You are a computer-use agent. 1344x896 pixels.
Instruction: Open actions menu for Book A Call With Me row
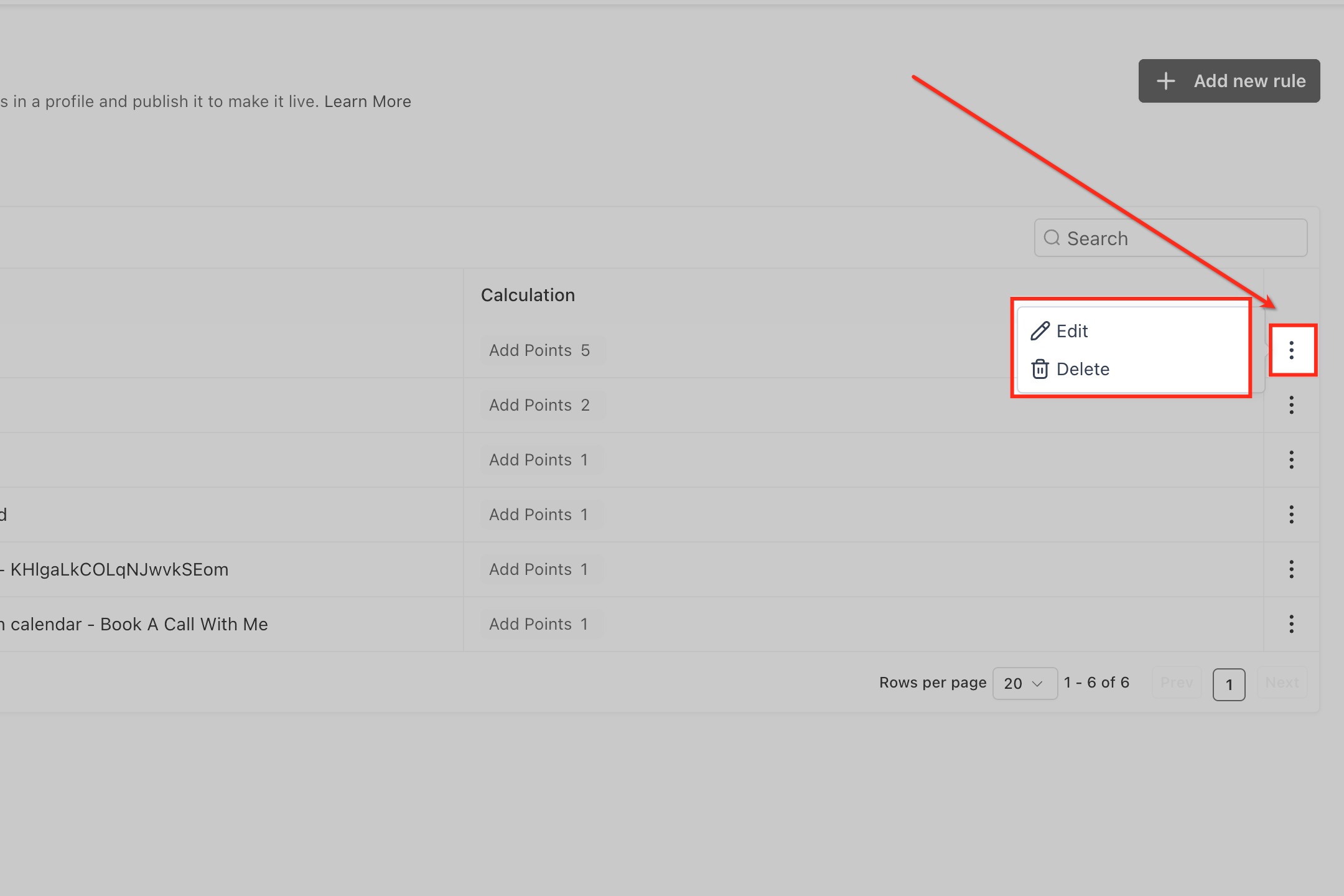click(x=1292, y=624)
